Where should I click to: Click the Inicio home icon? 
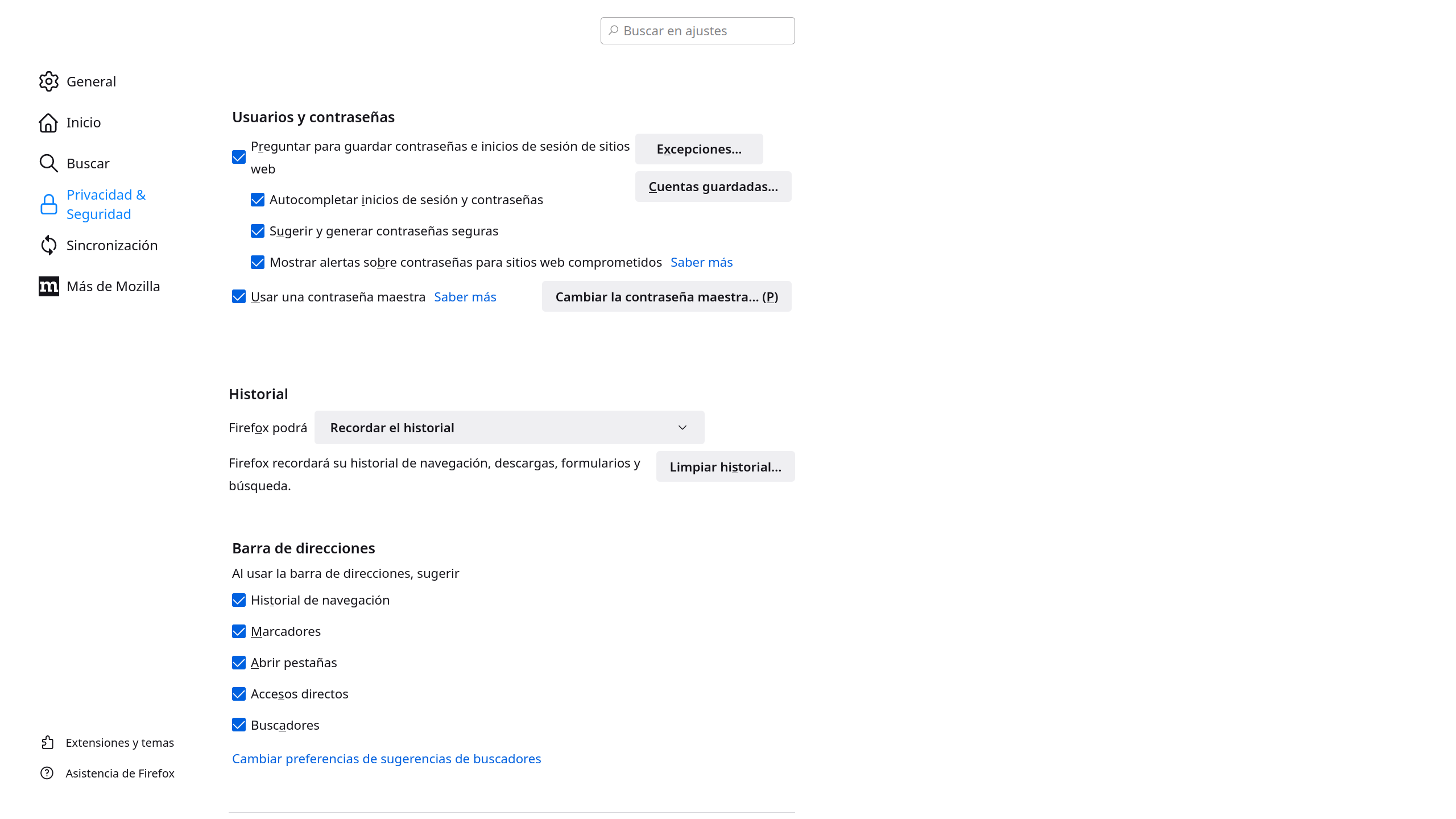(x=48, y=122)
